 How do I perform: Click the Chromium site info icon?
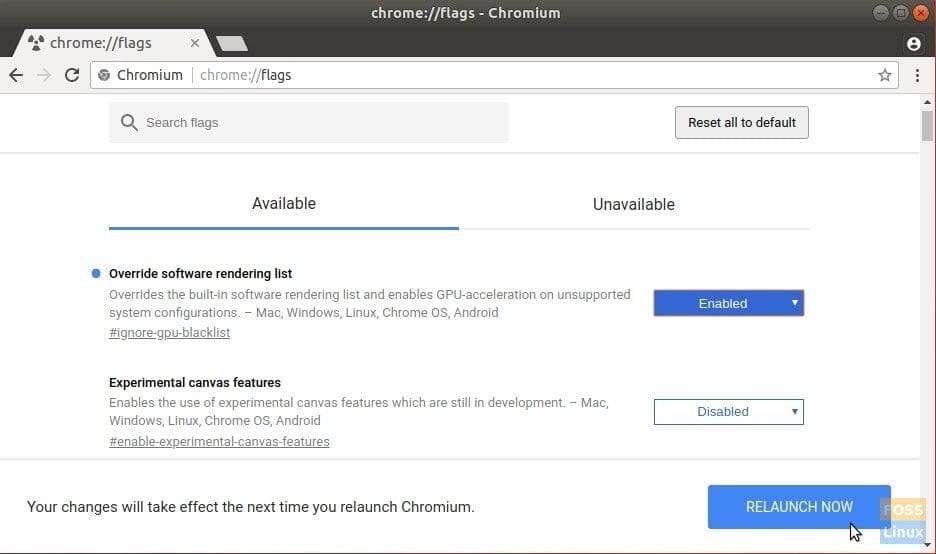(104, 75)
